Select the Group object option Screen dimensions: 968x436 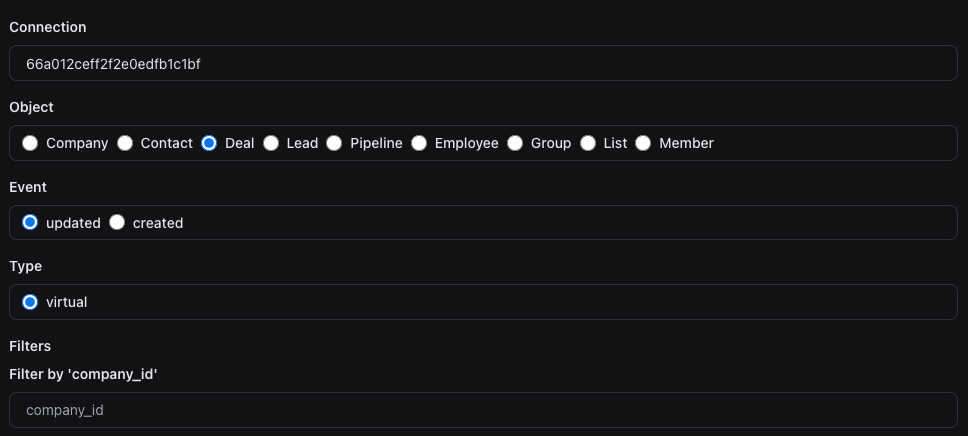[515, 143]
